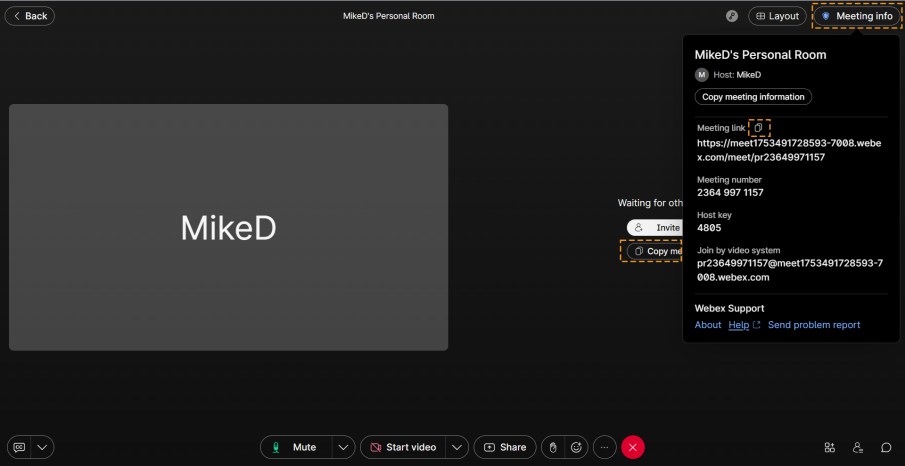This screenshot has width=905, height=466.
Task: Turn on camera with Start video
Action: [x=401, y=447]
